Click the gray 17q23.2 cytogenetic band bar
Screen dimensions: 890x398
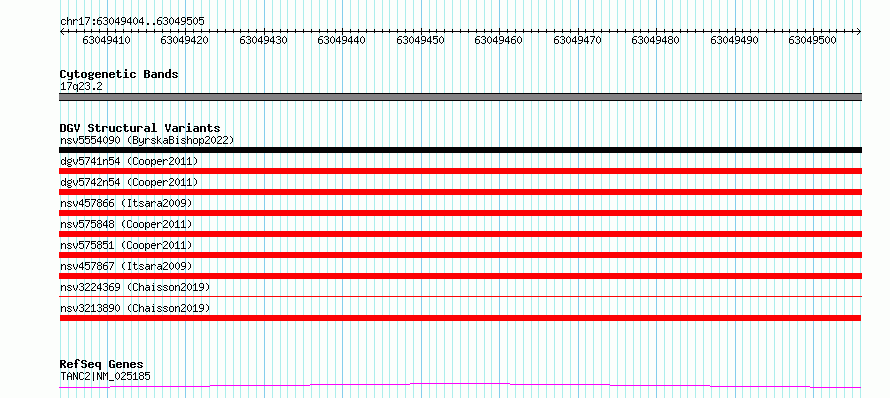pyautogui.click(x=460, y=97)
